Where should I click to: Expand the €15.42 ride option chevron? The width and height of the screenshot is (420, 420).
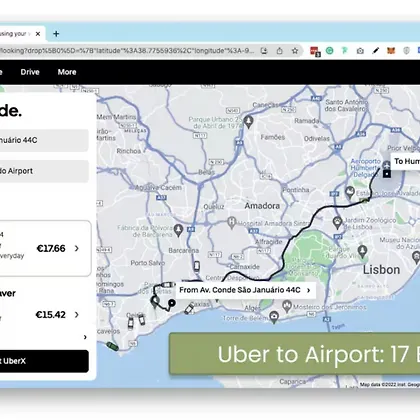[x=77, y=315]
